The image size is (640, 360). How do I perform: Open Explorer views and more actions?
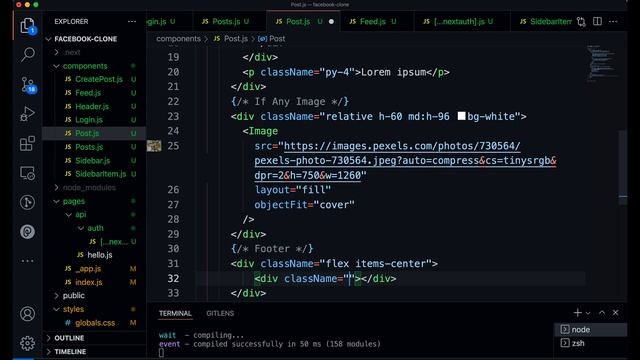click(x=131, y=22)
